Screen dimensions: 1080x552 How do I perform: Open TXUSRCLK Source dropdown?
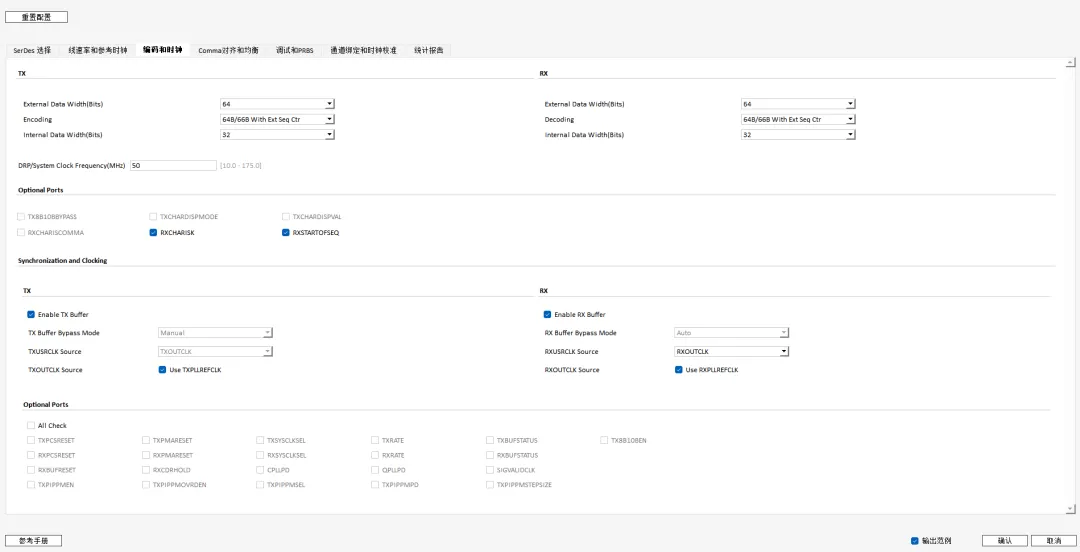click(216, 351)
